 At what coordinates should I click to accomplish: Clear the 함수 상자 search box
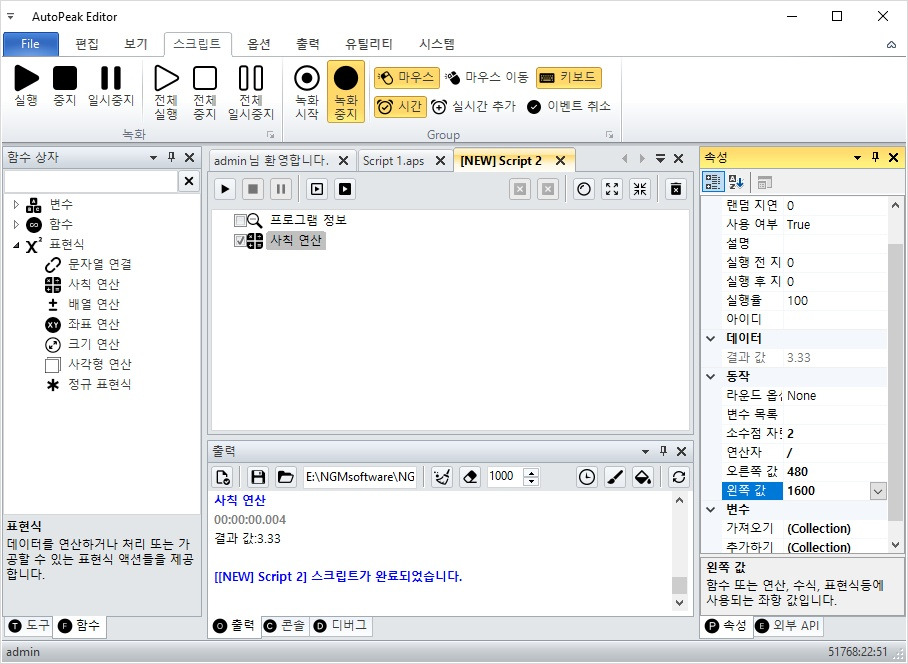189,181
